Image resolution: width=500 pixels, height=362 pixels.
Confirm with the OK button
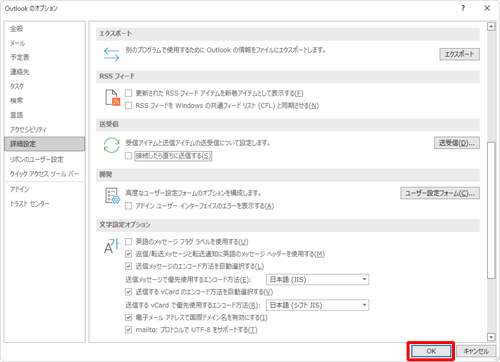point(431,351)
